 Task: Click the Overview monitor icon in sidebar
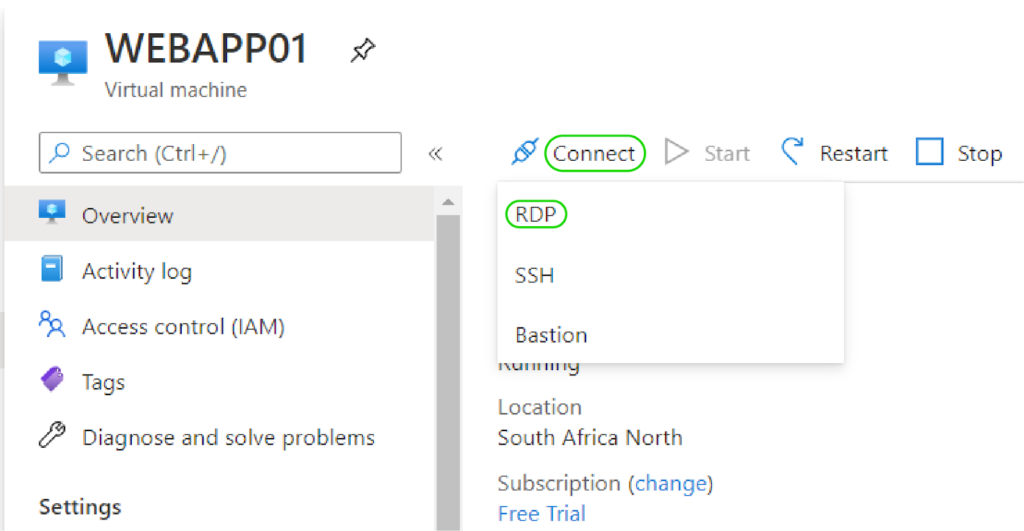coord(52,212)
